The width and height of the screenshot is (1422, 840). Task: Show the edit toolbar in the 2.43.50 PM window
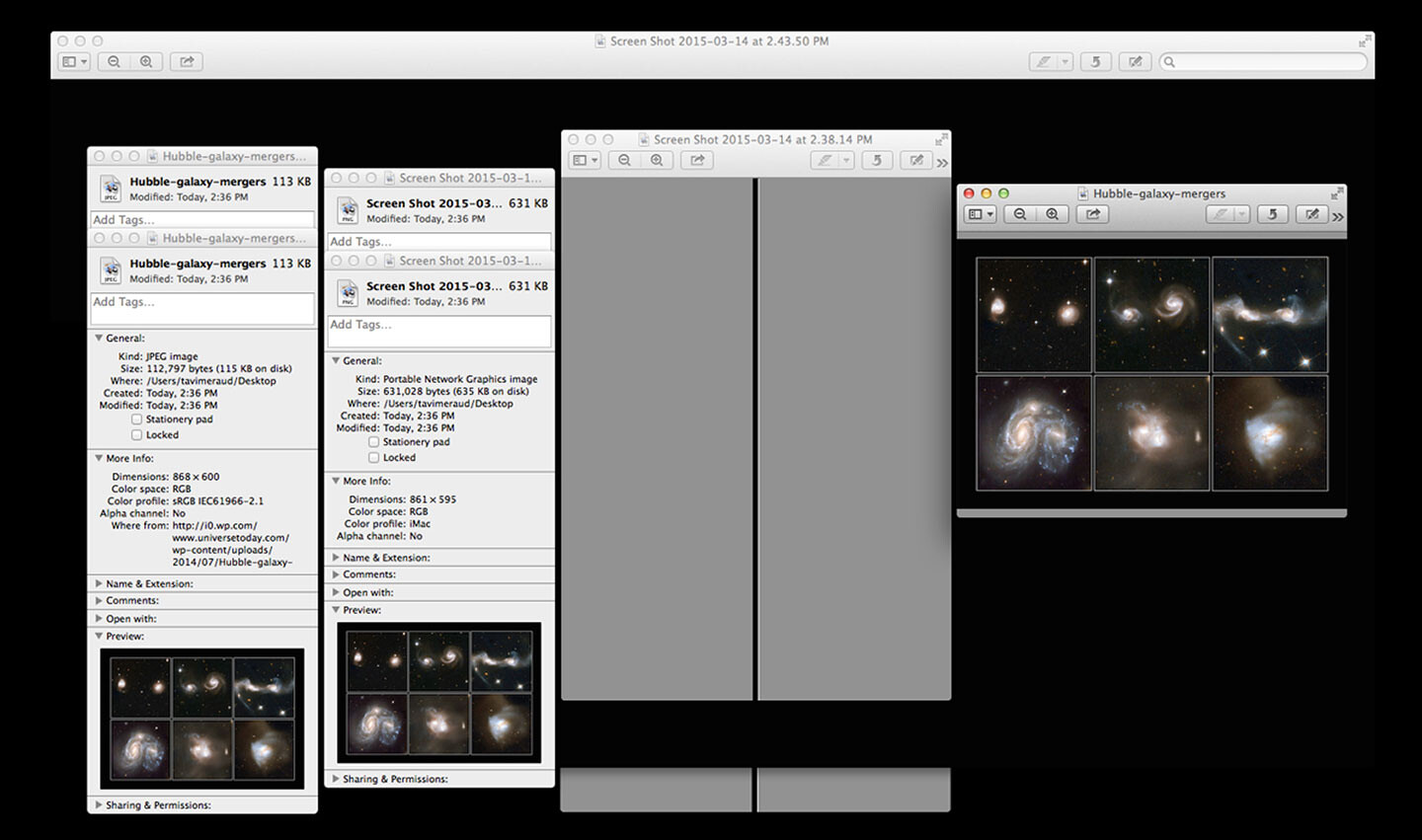[1136, 61]
